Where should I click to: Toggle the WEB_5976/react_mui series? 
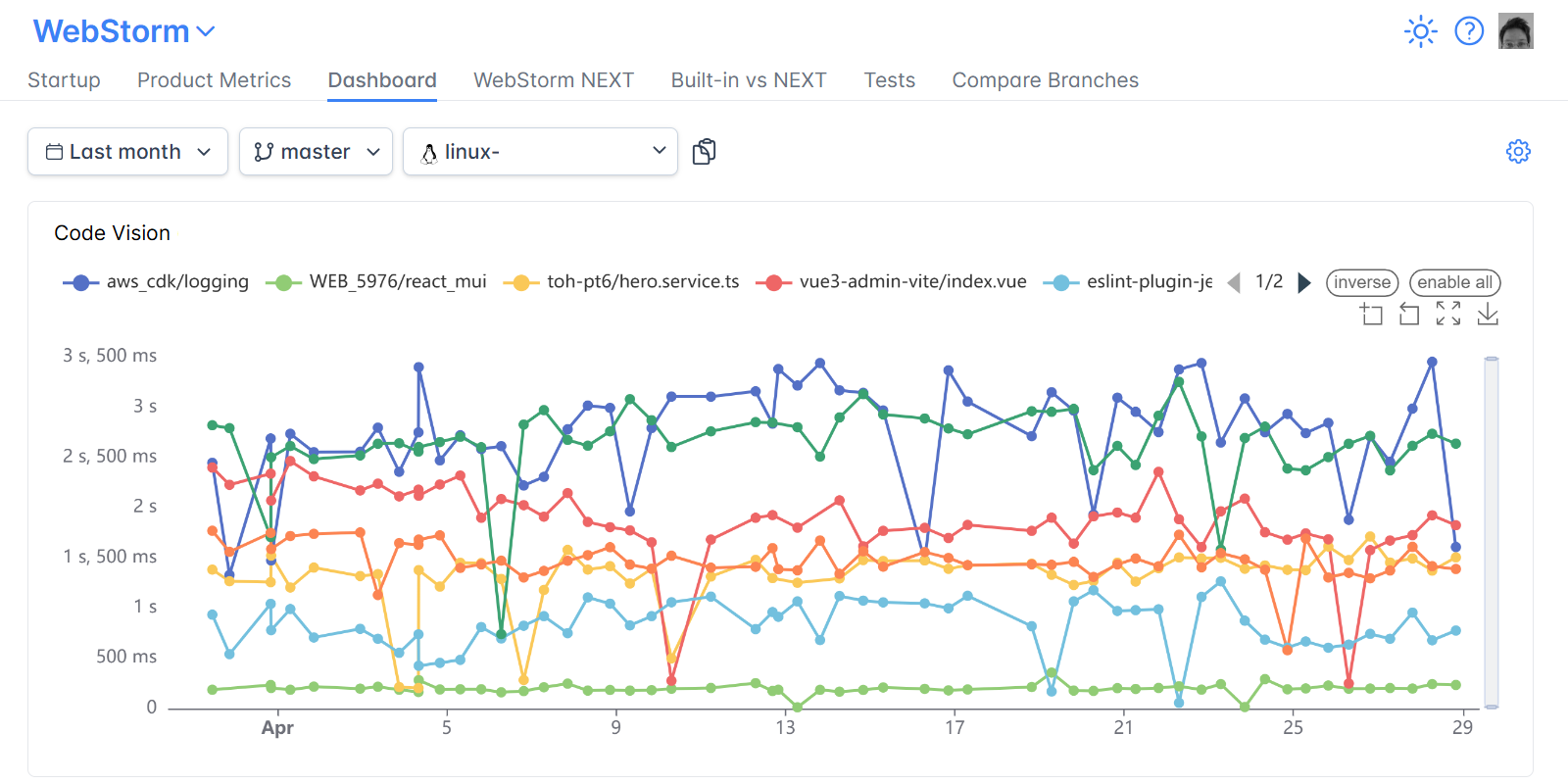click(x=376, y=282)
